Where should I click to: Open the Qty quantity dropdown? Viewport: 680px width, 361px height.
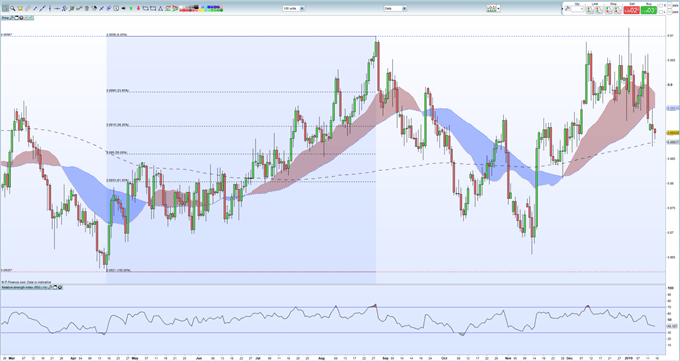[577, 9]
